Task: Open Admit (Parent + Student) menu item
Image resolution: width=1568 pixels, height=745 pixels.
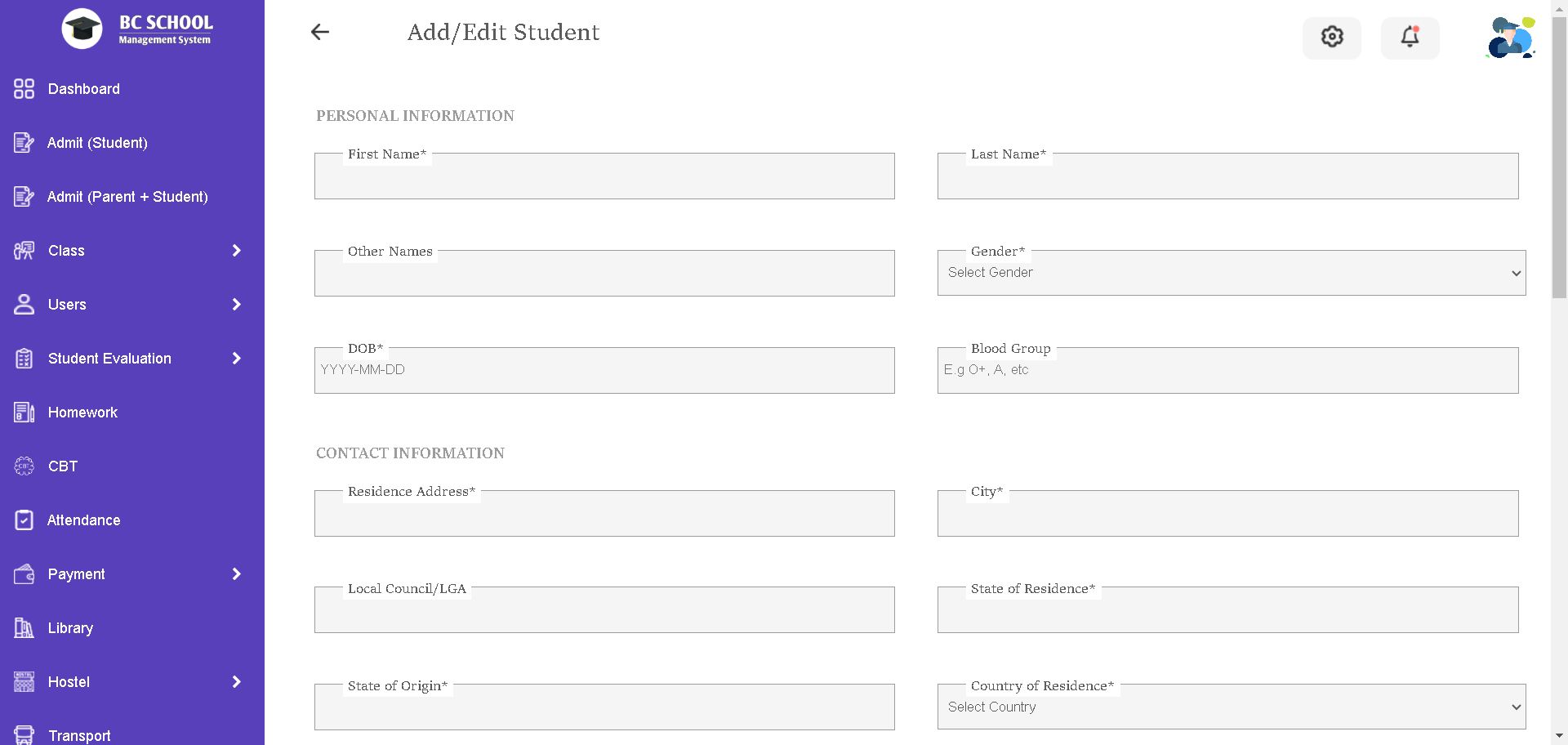Action: [x=127, y=197]
